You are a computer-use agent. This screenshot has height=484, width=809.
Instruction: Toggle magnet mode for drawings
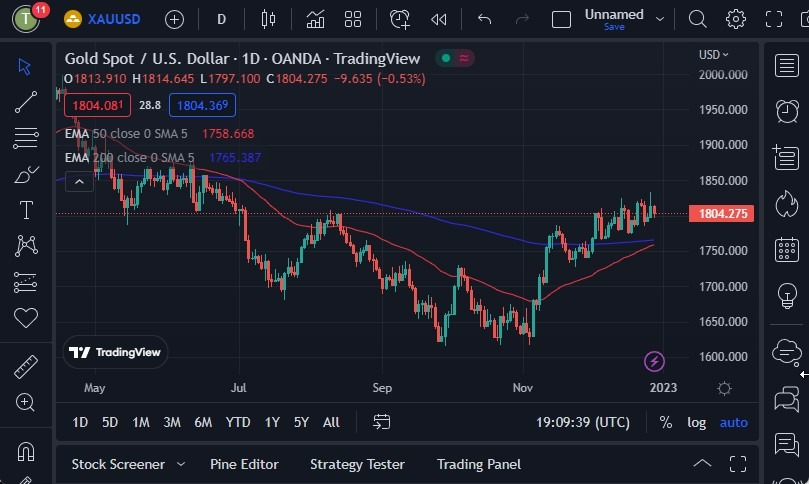[x=26, y=451]
